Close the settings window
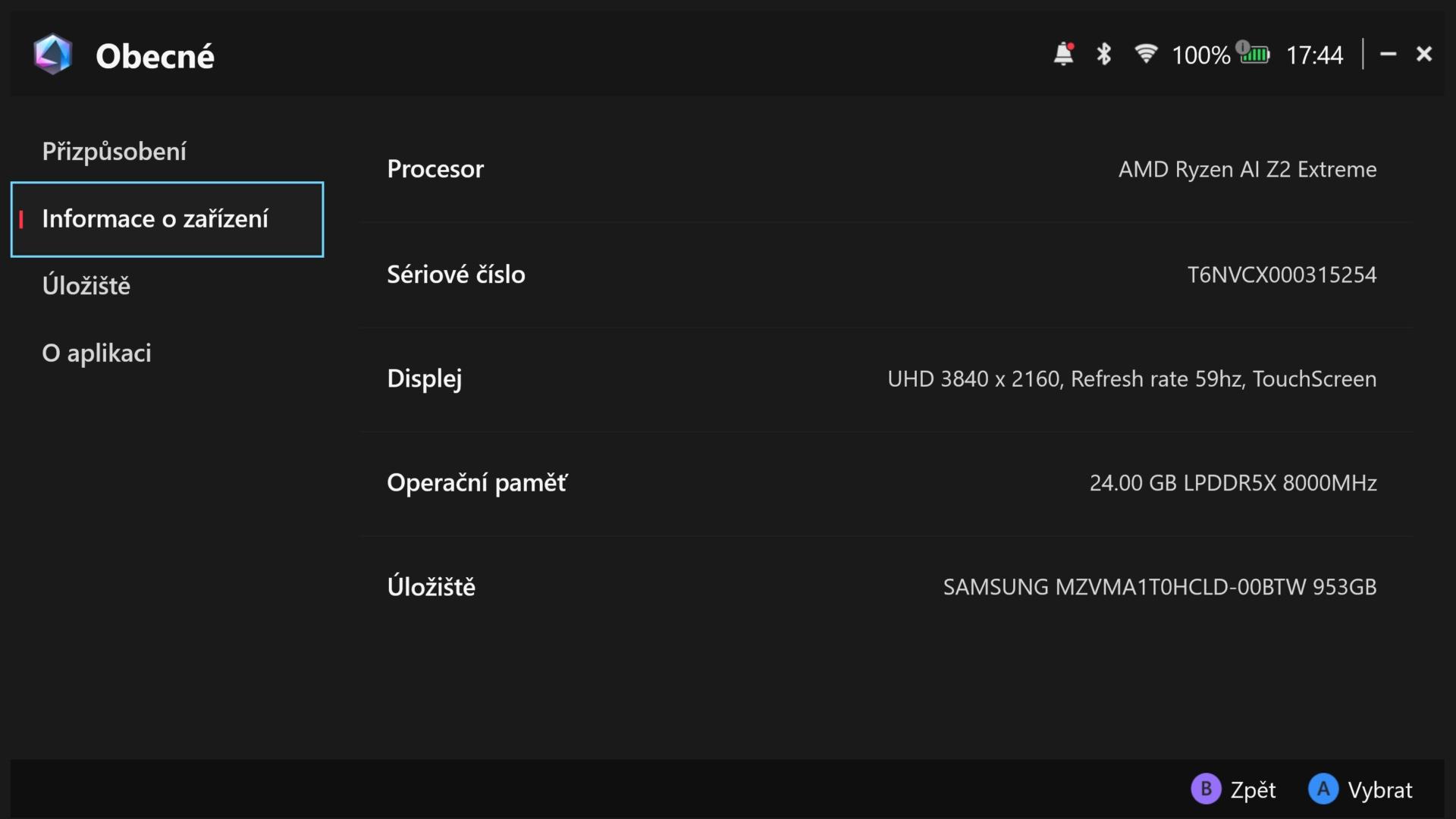Screen dimensions: 1456x819 [x=1423, y=55]
